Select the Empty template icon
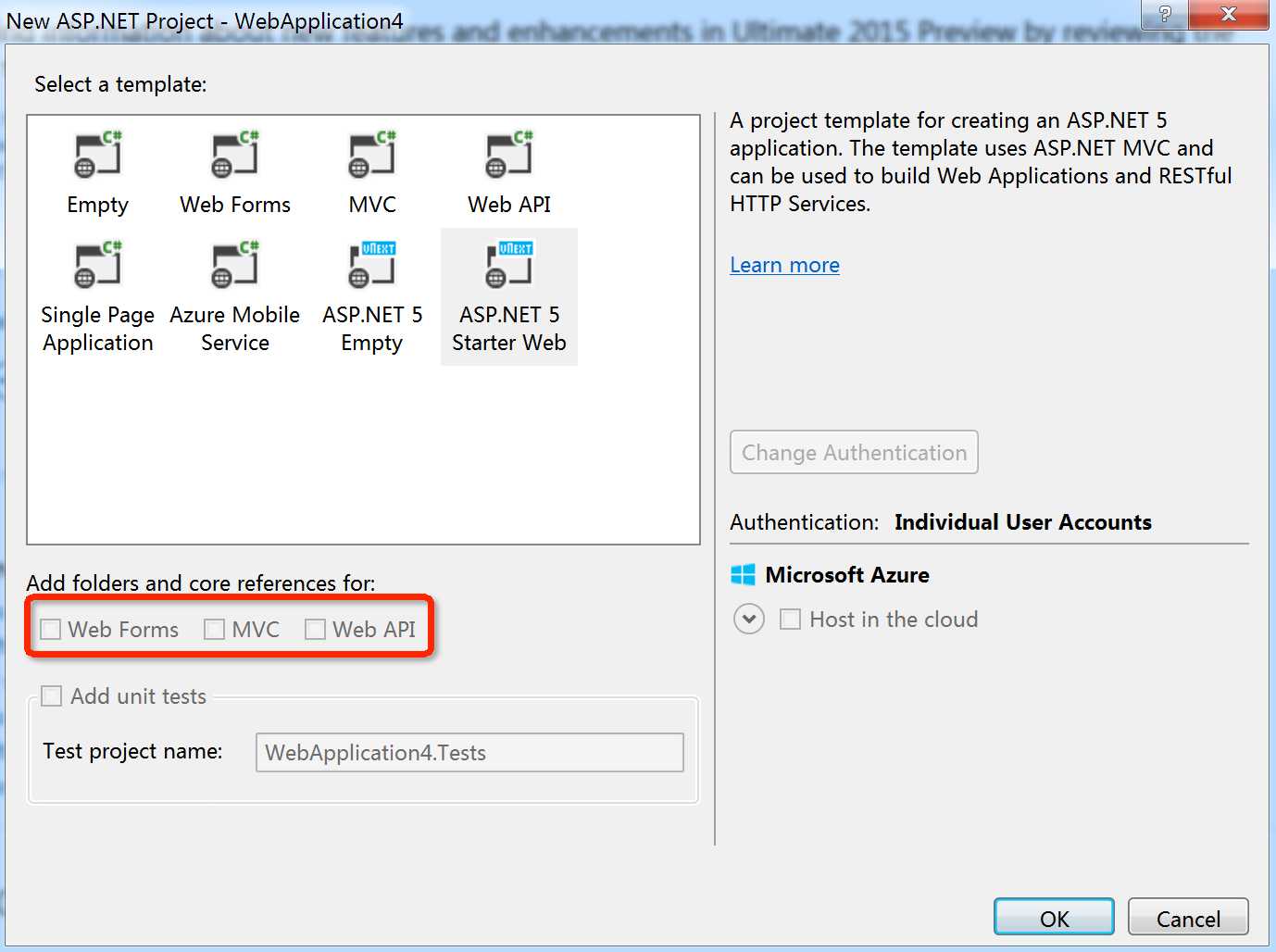Image resolution: width=1276 pixels, height=952 pixels. pyautogui.click(x=97, y=155)
